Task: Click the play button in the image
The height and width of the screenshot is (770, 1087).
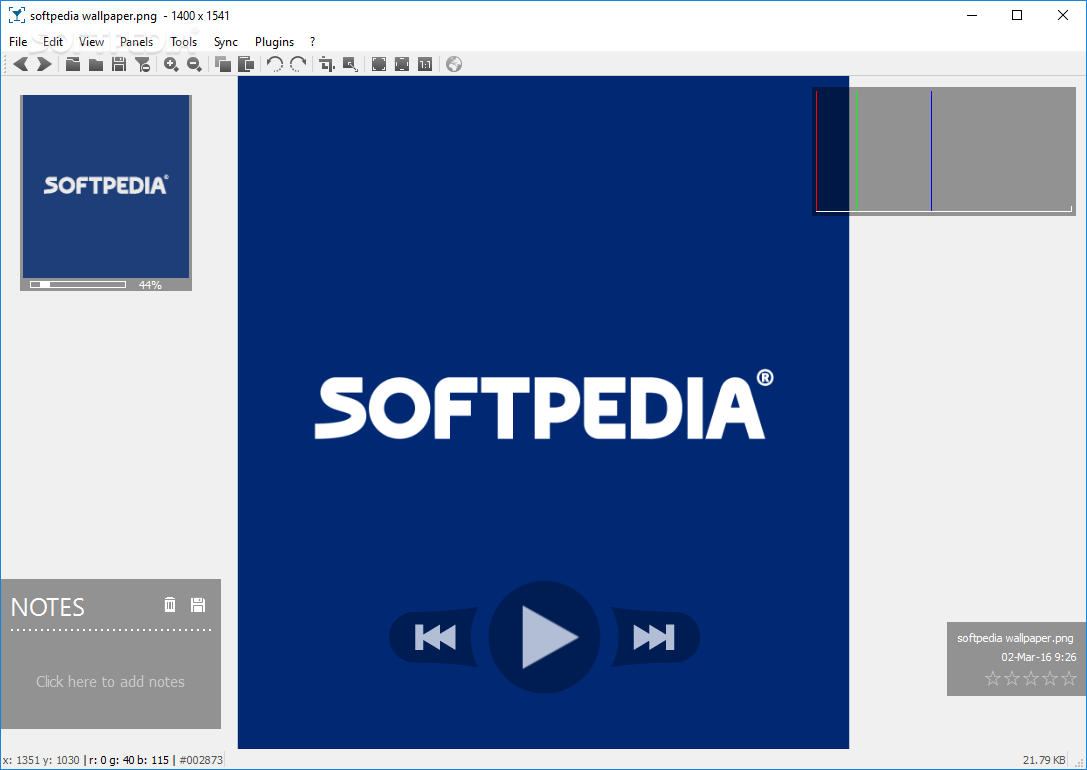Action: pyautogui.click(x=544, y=637)
